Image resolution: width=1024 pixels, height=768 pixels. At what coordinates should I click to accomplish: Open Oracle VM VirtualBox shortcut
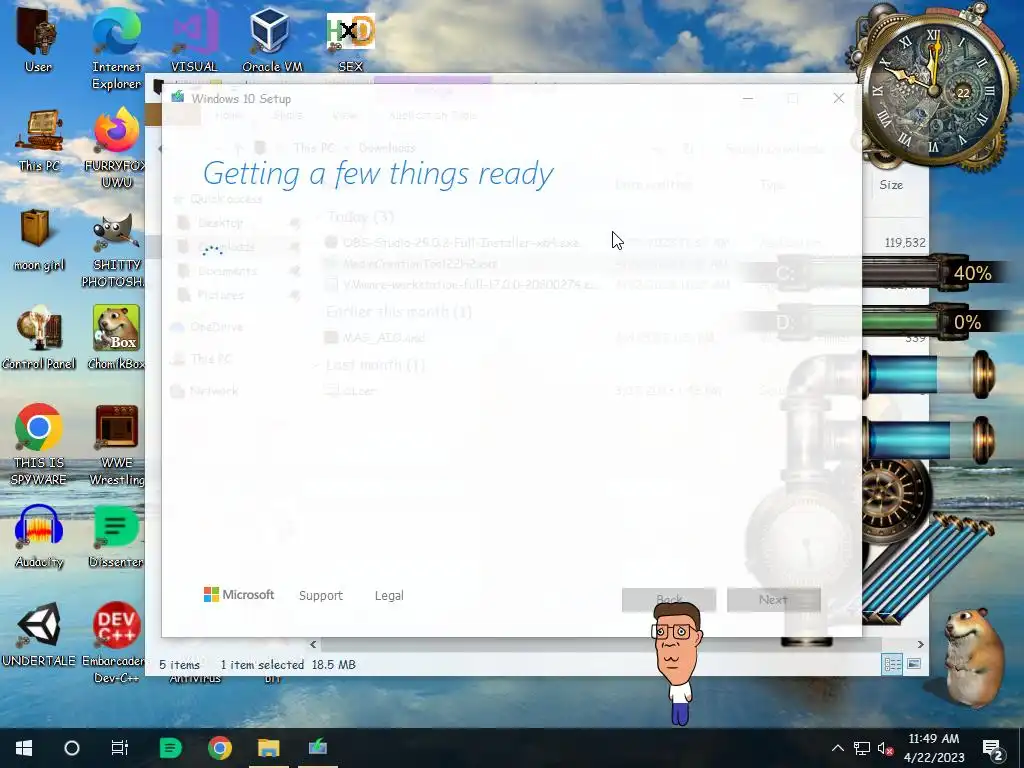click(x=272, y=39)
